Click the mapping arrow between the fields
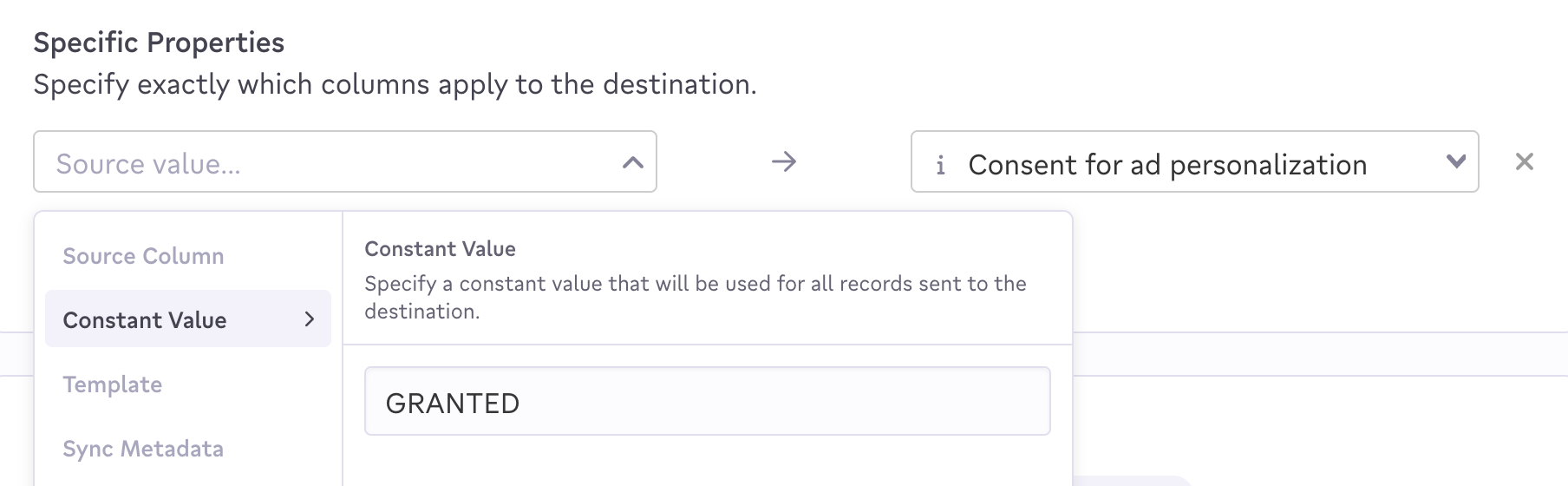 point(783,161)
